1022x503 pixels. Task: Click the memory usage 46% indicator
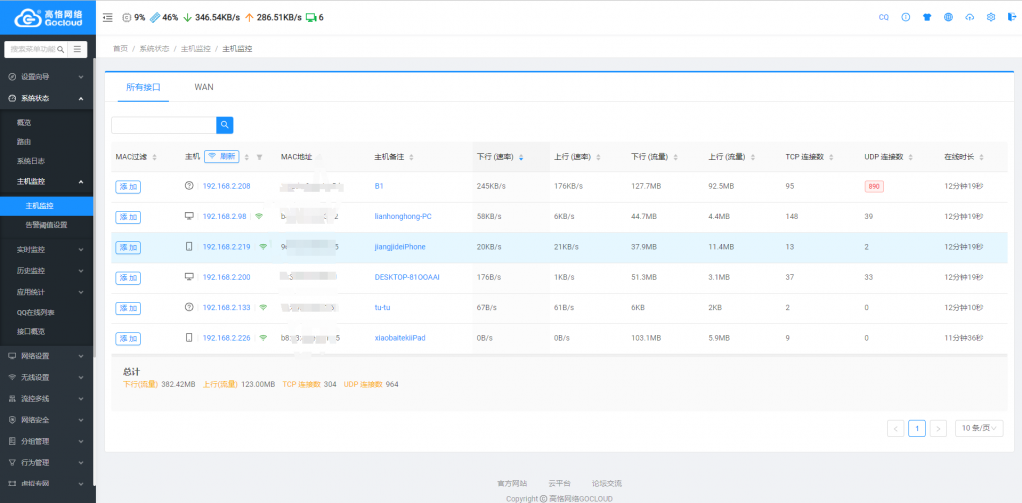pyautogui.click(x=164, y=18)
